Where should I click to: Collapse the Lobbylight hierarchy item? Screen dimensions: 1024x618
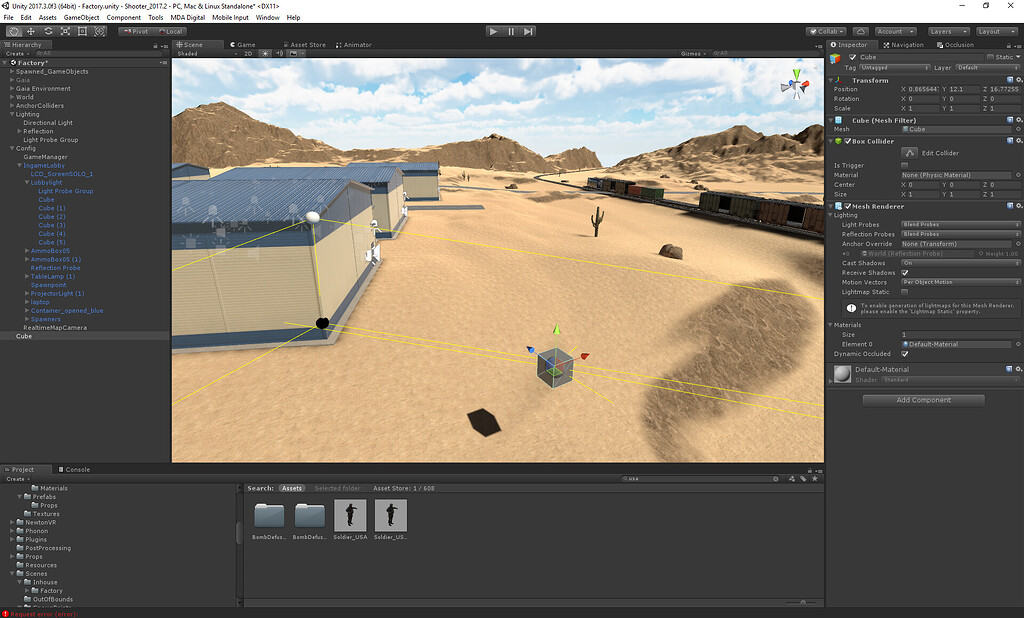[26, 182]
